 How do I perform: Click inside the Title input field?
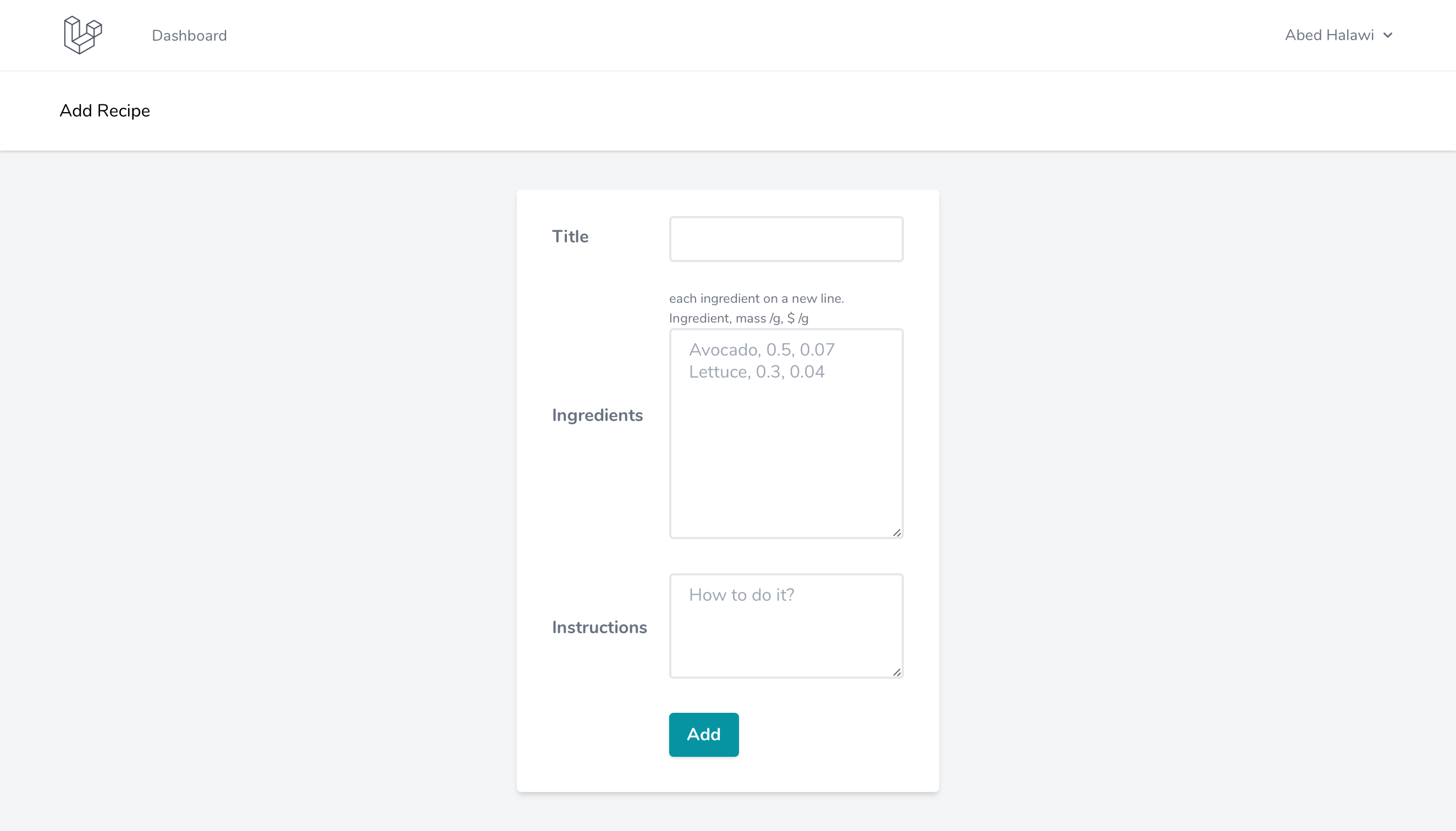785,239
